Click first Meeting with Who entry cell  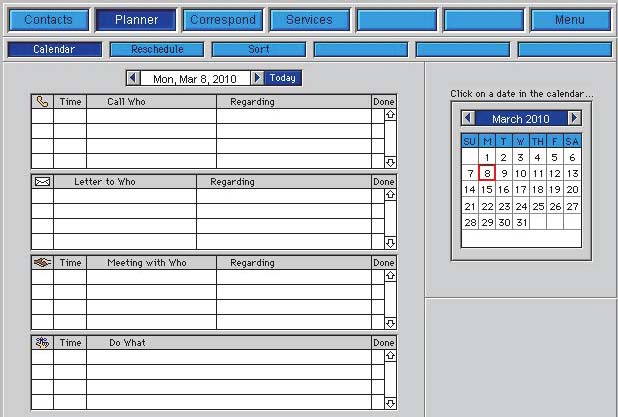click(151, 277)
